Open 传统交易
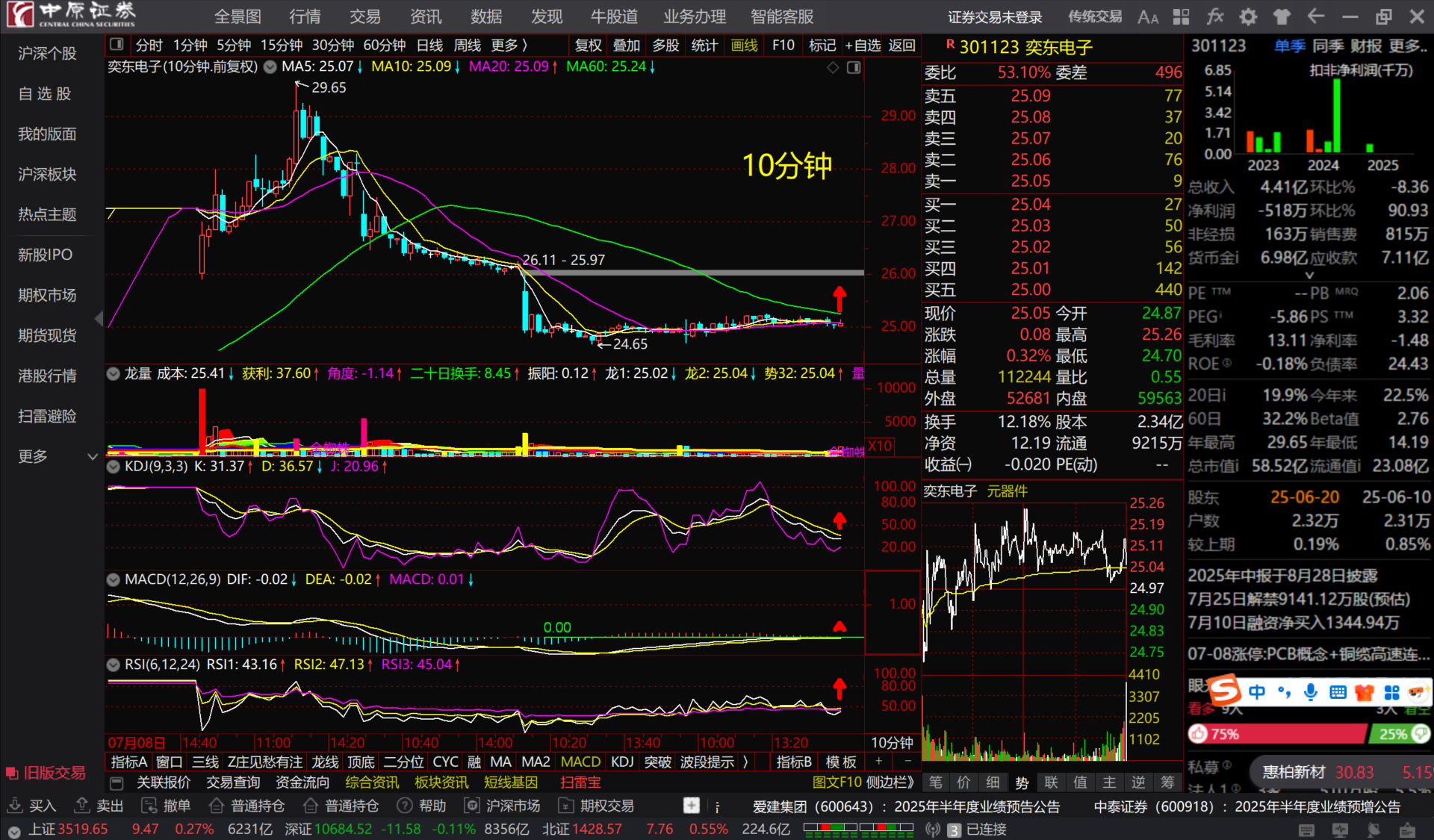The height and width of the screenshot is (840, 1434). coord(1095,16)
